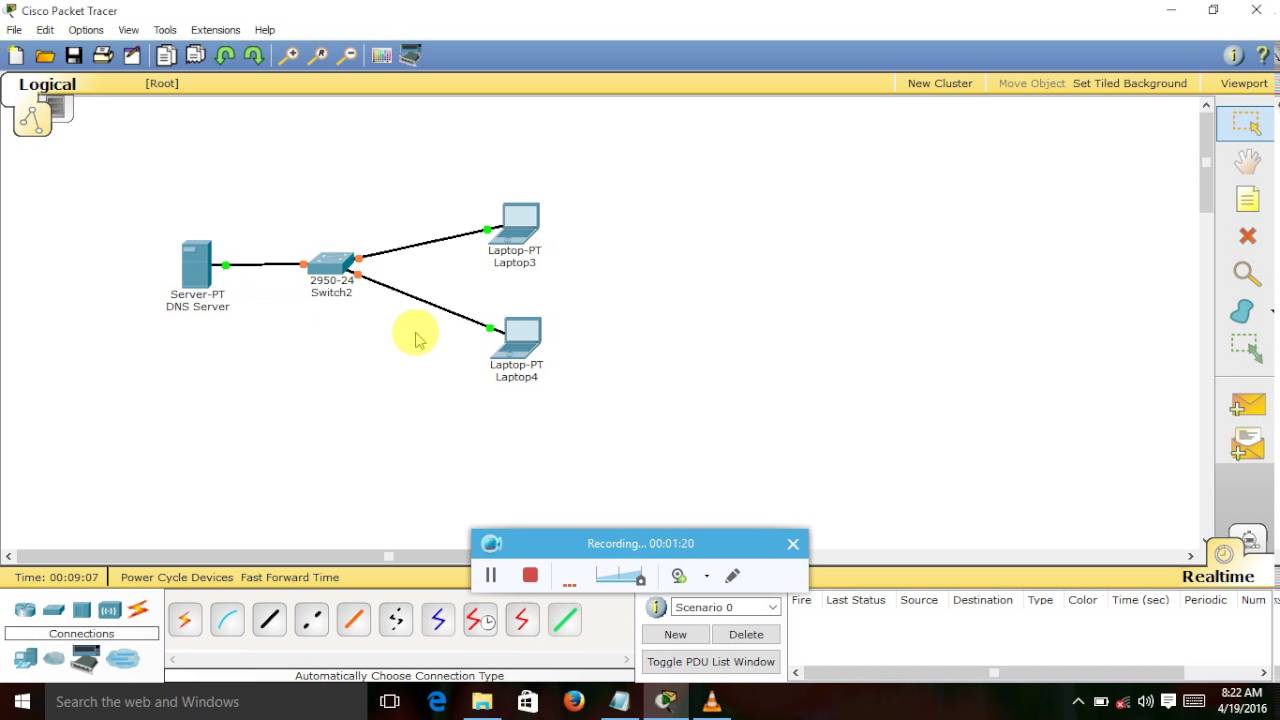Viewport: 1280px width, 720px height.
Task: Select the DNS Server device
Action: tap(197, 265)
